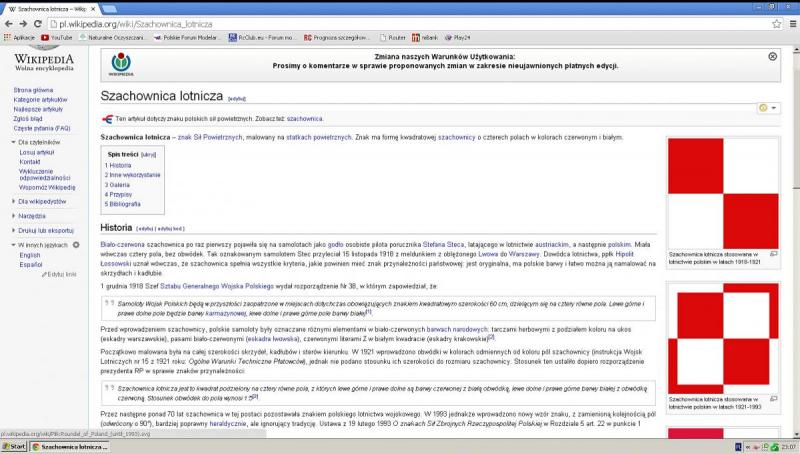Bookmark this page with the star icon
This screenshot has height=454, width=800.
pos(776,22)
